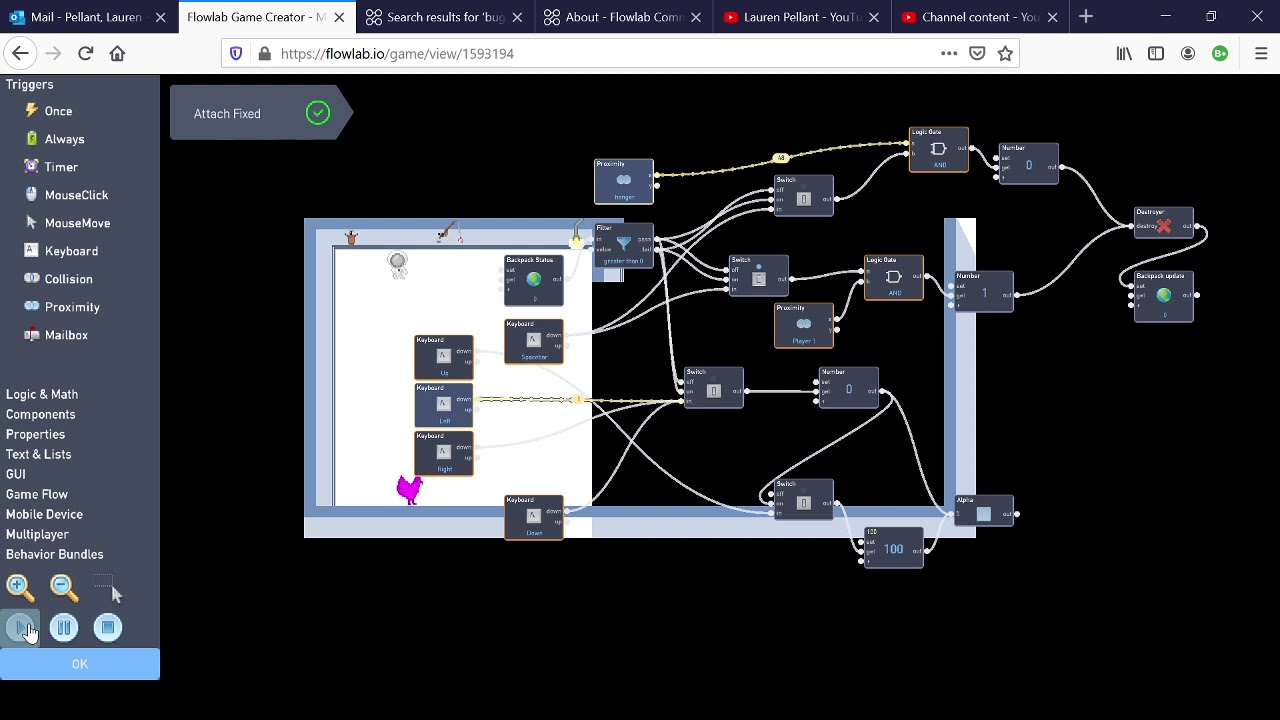Click the Attach Fixed checkmark

(x=318, y=113)
